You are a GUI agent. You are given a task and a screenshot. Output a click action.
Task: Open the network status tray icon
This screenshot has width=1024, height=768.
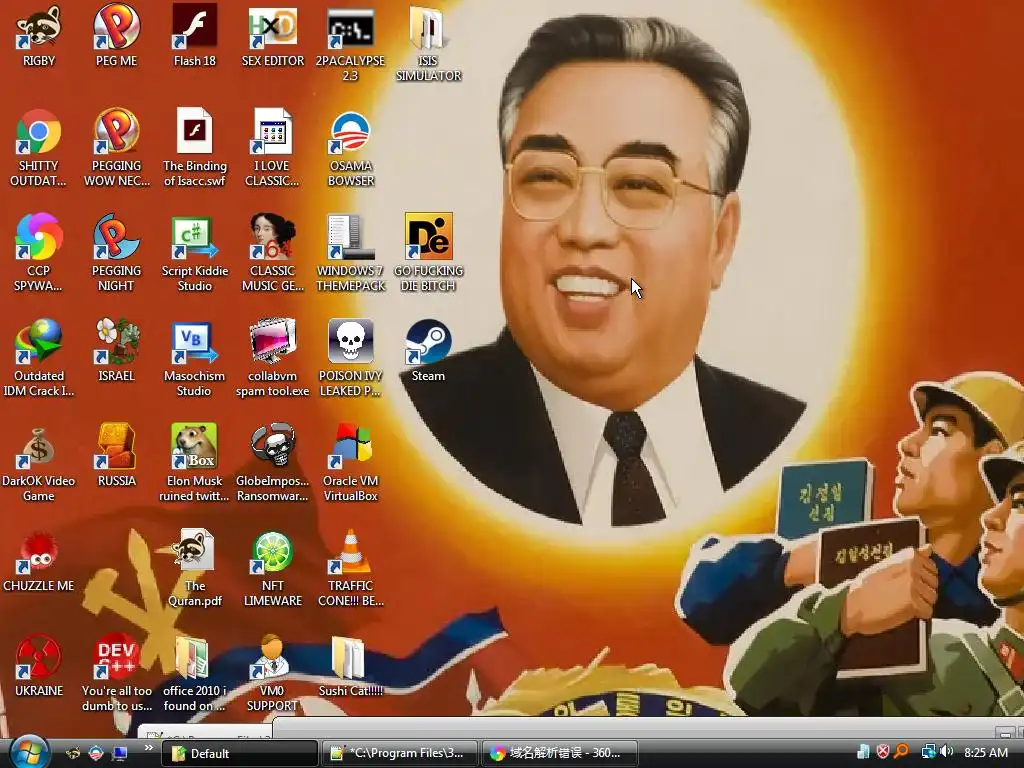tap(928, 752)
